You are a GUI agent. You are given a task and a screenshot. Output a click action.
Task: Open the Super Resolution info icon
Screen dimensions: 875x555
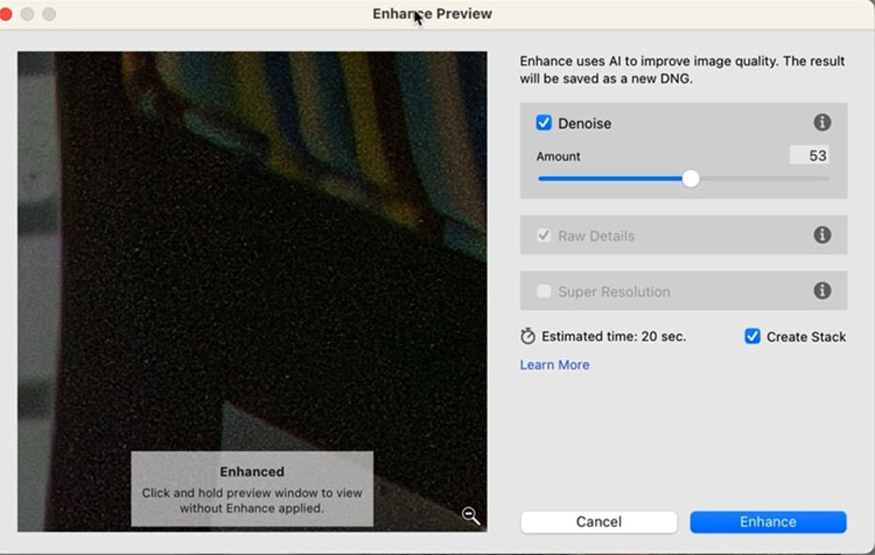822,291
